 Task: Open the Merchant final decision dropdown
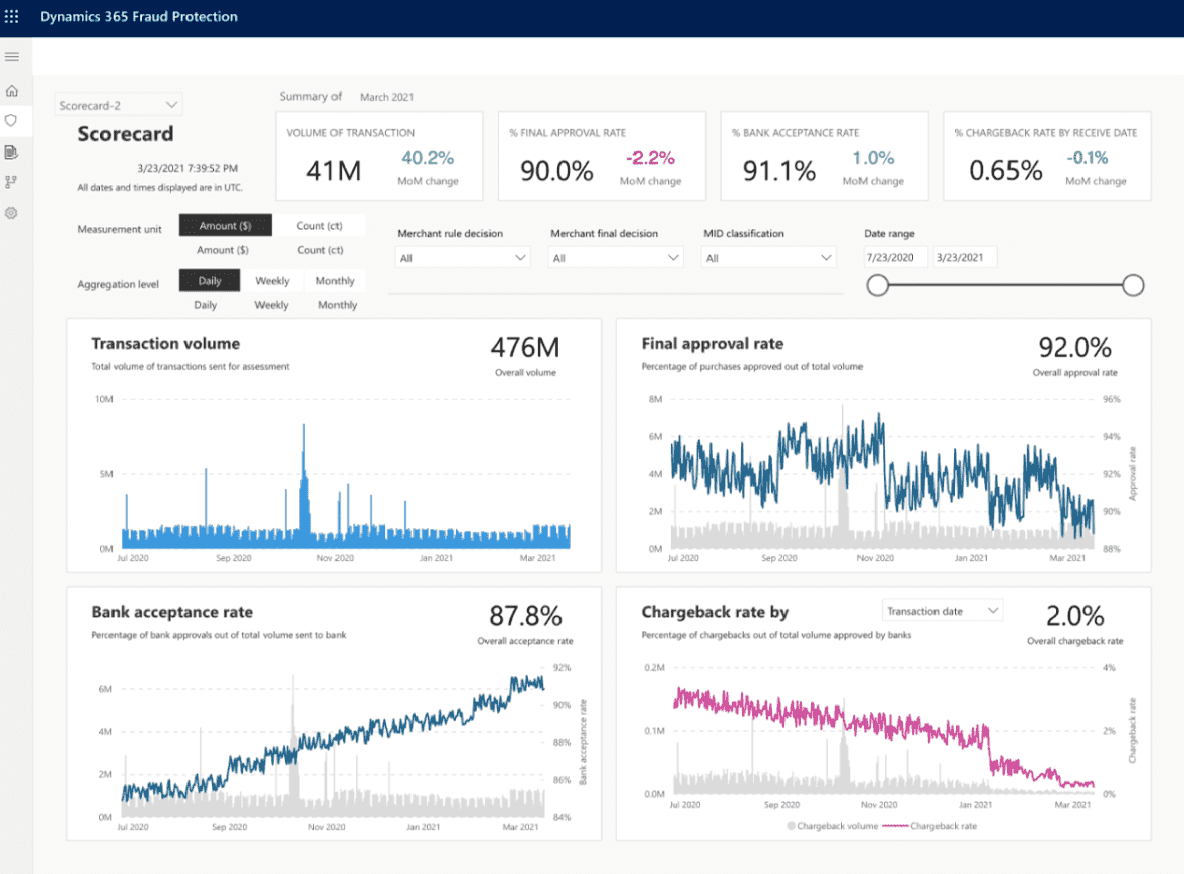click(615, 258)
